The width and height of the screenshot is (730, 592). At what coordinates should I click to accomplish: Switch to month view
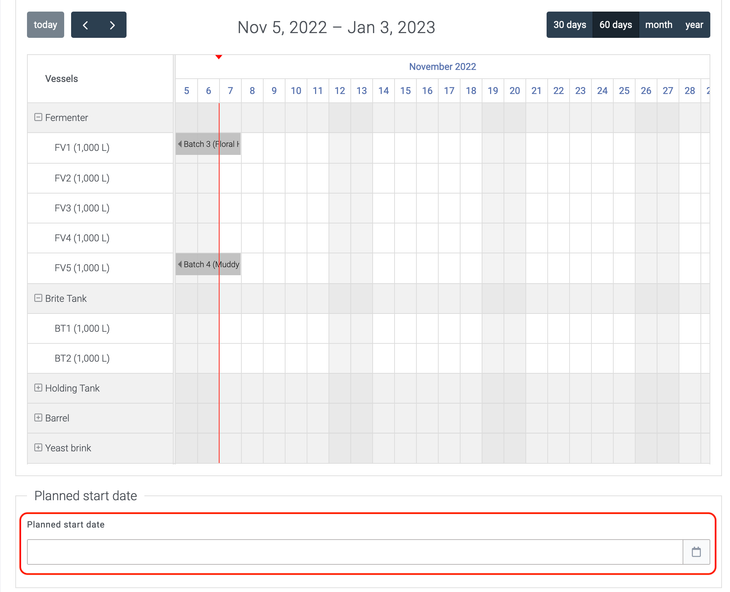(x=658, y=25)
